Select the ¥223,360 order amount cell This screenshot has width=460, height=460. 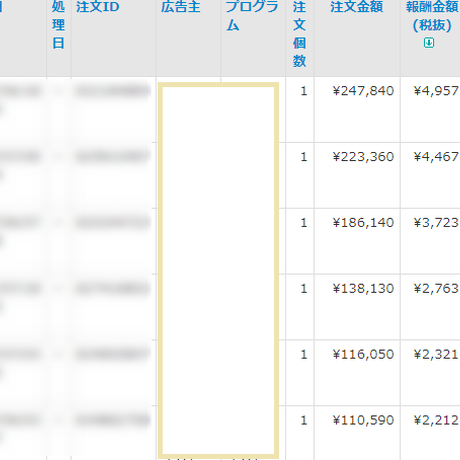[x=363, y=157]
